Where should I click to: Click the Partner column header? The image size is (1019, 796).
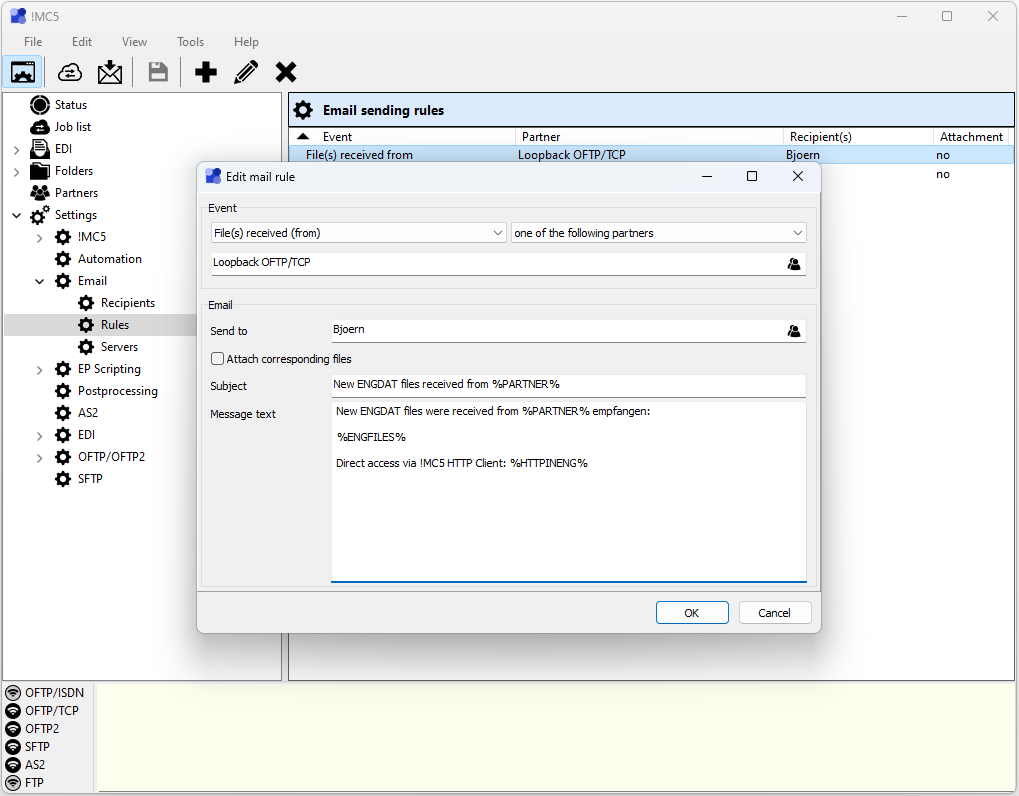pos(650,136)
